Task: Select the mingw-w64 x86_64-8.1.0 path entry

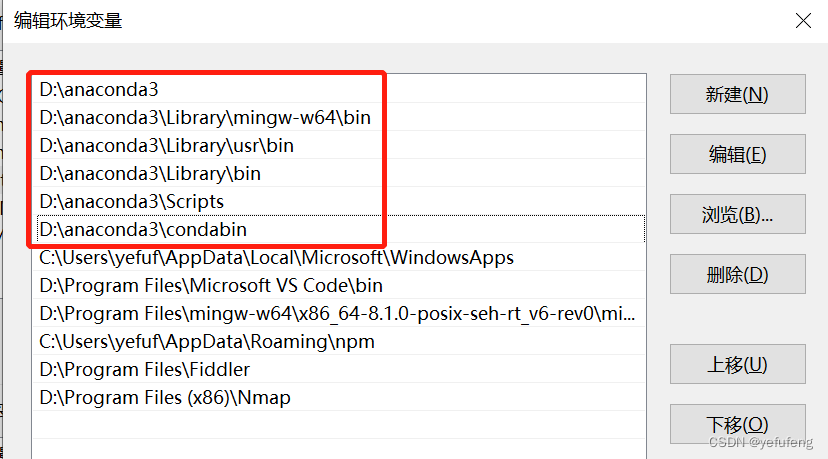Action: click(x=339, y=313)
